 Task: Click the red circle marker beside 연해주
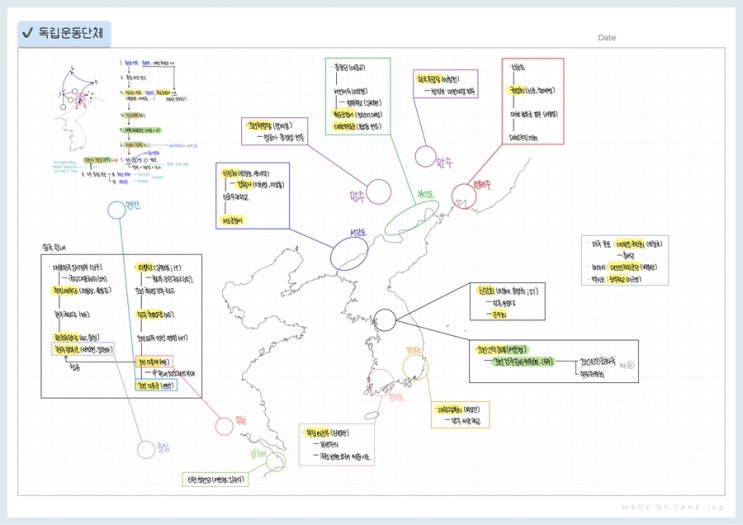464,196
